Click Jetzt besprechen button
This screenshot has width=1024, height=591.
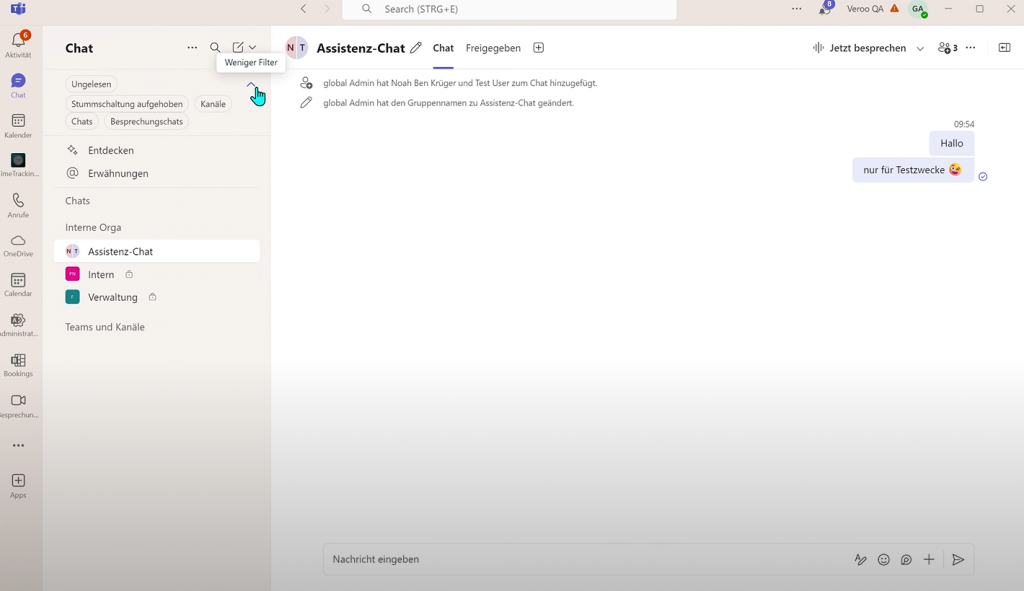[x=859, y=48]
